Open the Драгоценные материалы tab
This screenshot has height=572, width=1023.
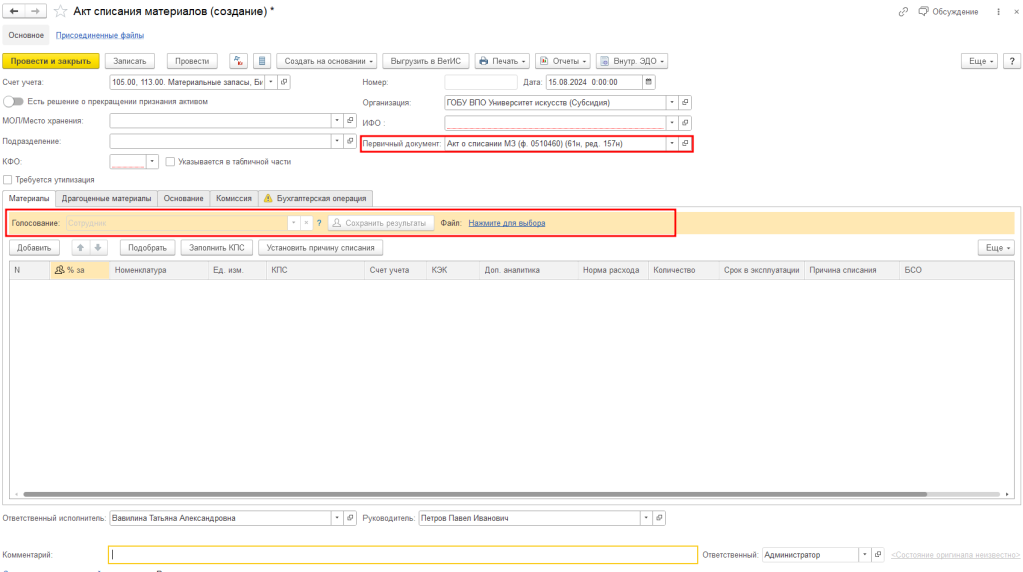107,198
